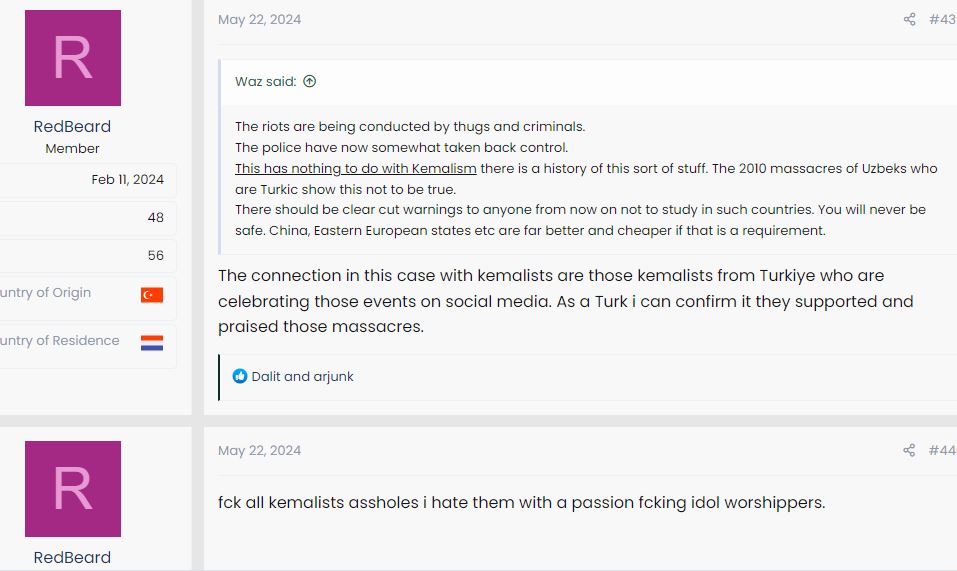Screen dimensions: 957x571
Task: Open the May 22, 2024 timestamp of post #44
Action: click(x=259, y=450)
